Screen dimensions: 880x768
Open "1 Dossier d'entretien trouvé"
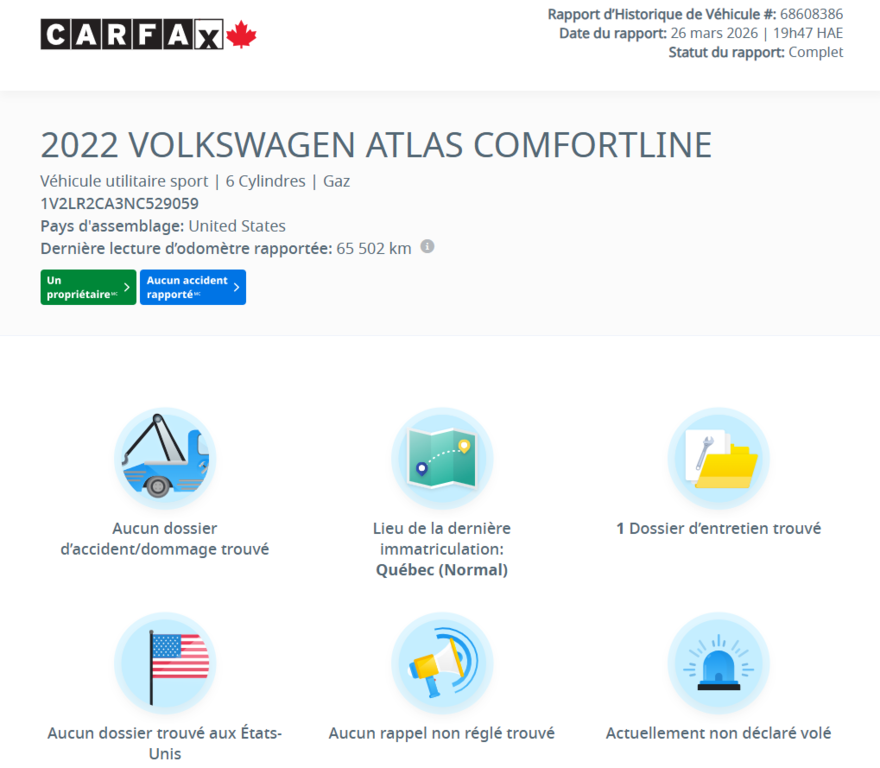click(718, 528)
